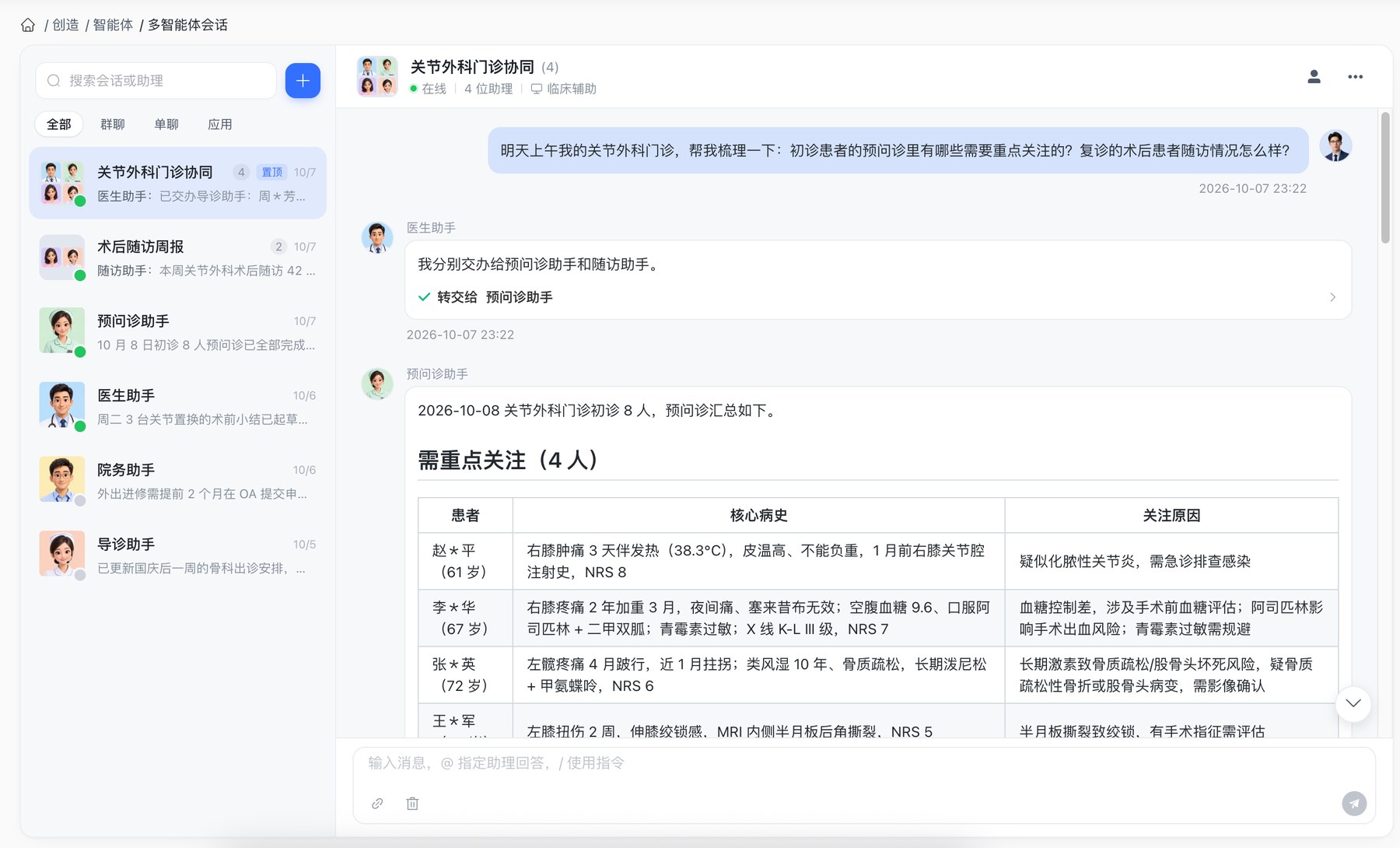Go to 创造 in breadcrumb

coord(65,25)
